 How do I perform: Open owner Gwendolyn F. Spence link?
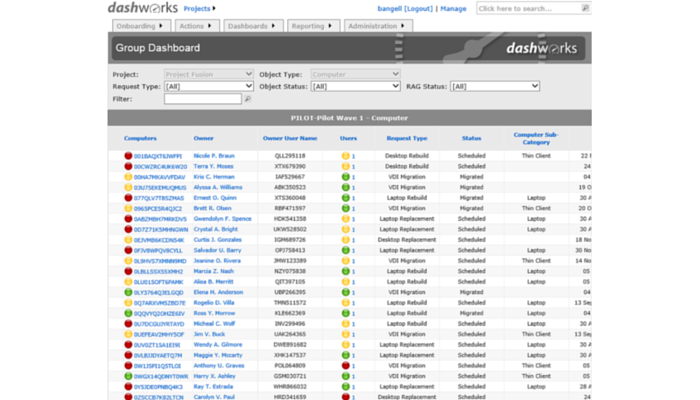coord(222,219)
